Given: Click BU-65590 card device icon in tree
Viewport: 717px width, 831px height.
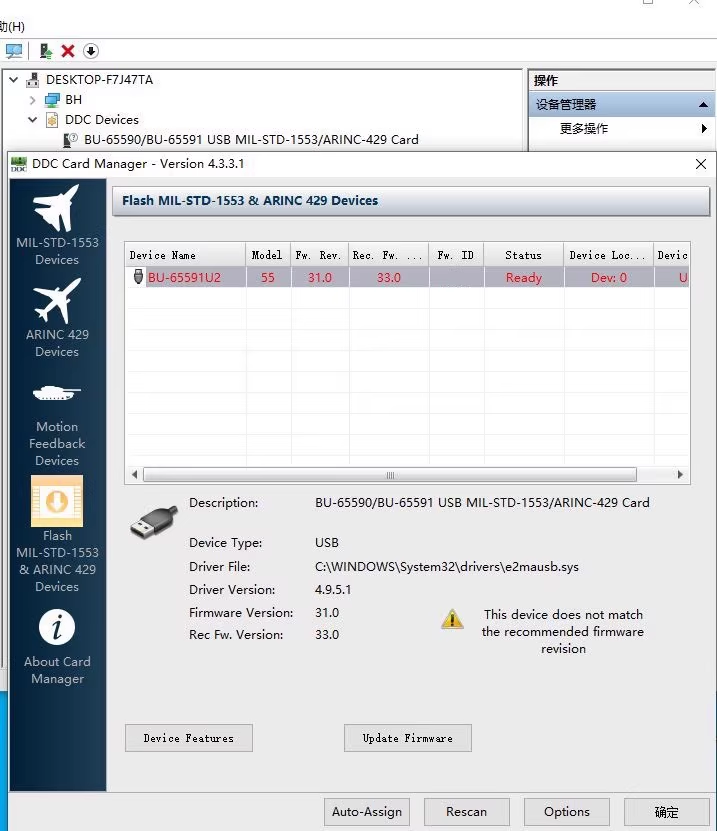Looking at the screenshot, I should (70, 140).
